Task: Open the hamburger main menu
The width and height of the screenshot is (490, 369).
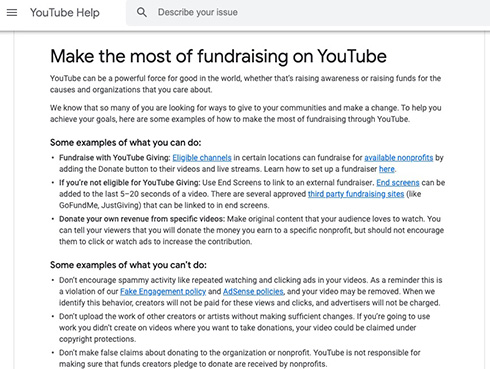Action: point(12,13)
